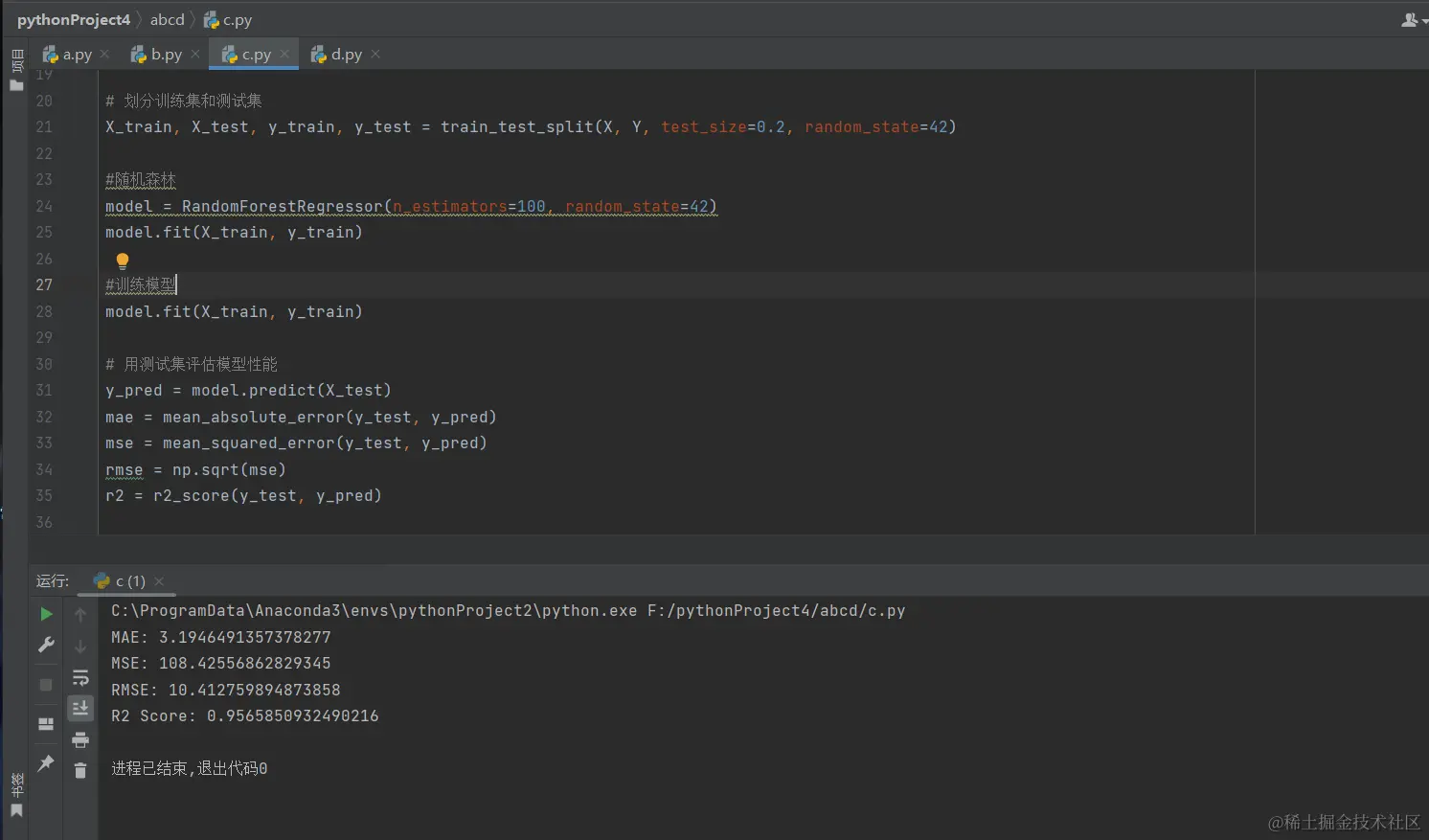Stop the running process

[x=46, y=685]
